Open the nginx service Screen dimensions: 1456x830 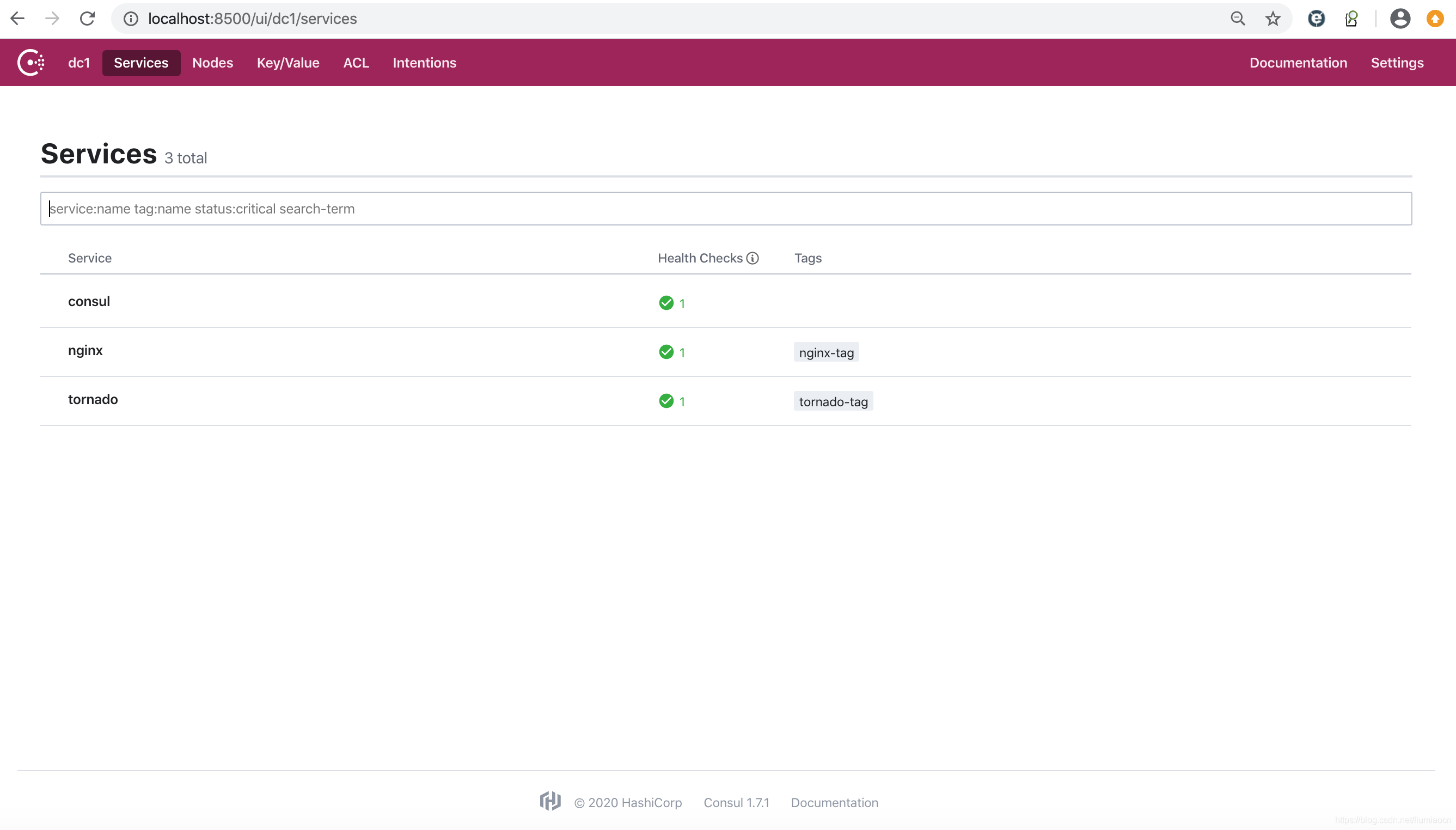85,351
